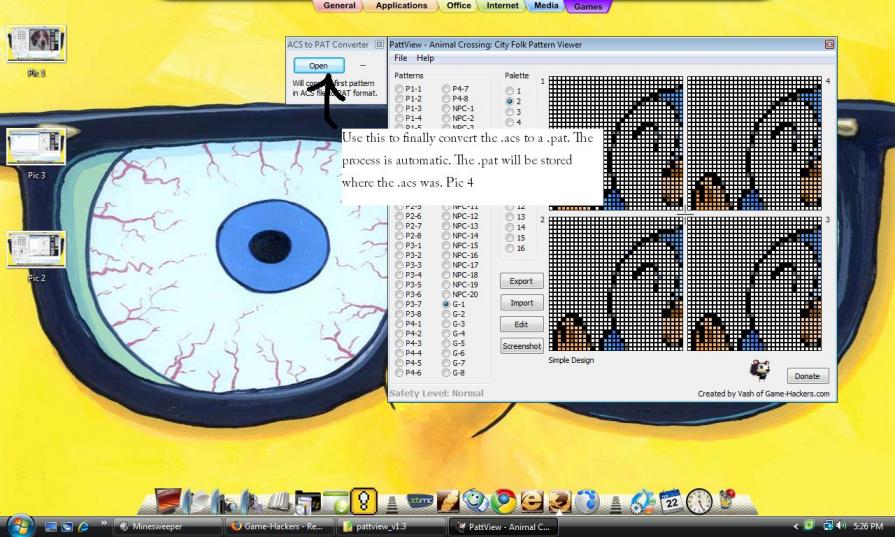Click the Windows Start orb
The width and height of the screenshot is (895, 537).
click(x=21, y=526)
